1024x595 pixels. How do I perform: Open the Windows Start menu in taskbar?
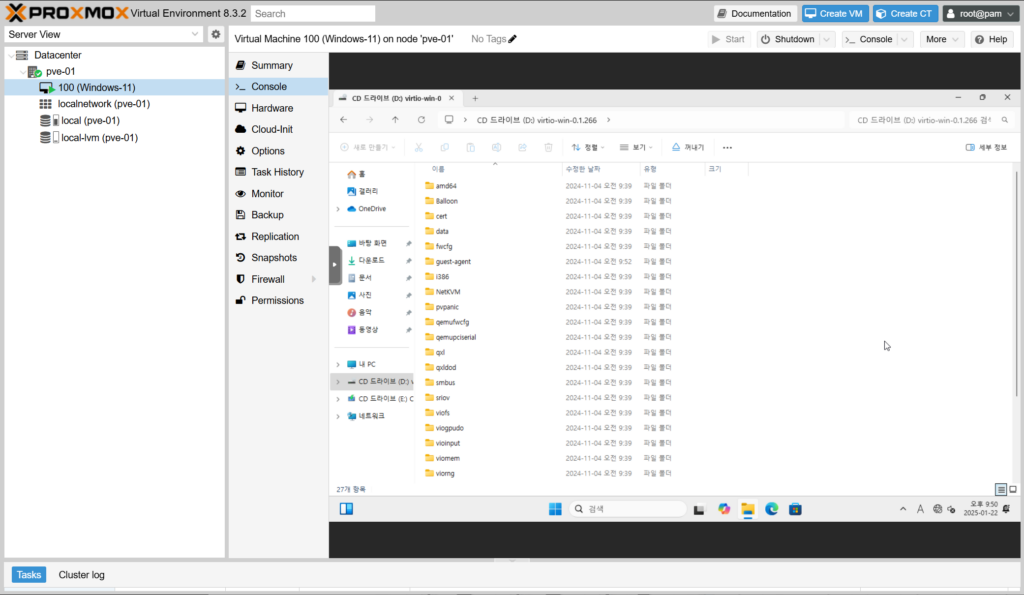click(x=554, y=509)
